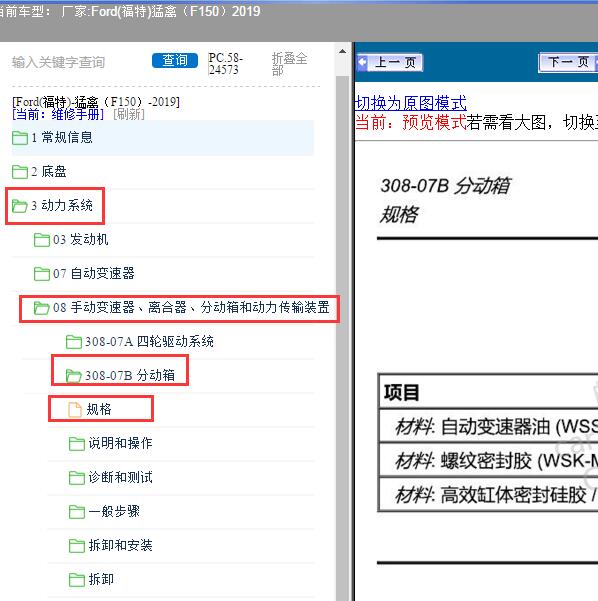Click 切换为原图模式 link
This screenshot has width=598, height=601.
coord(411,103)
